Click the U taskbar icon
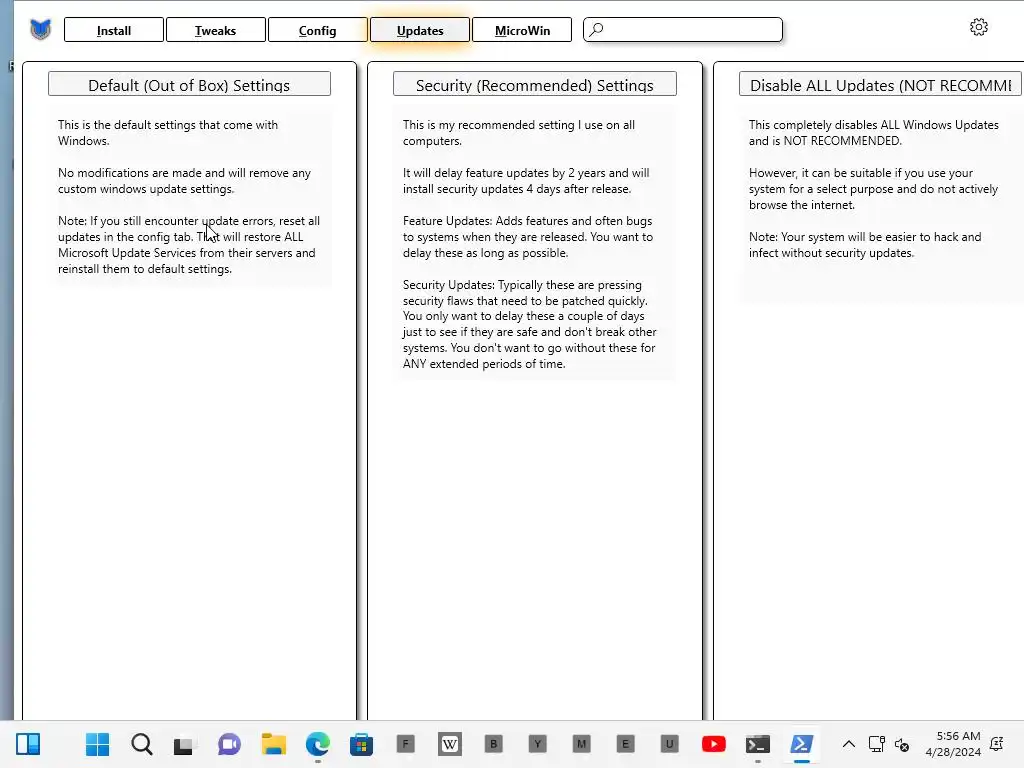1024x768 pixels. pos(669,744)
